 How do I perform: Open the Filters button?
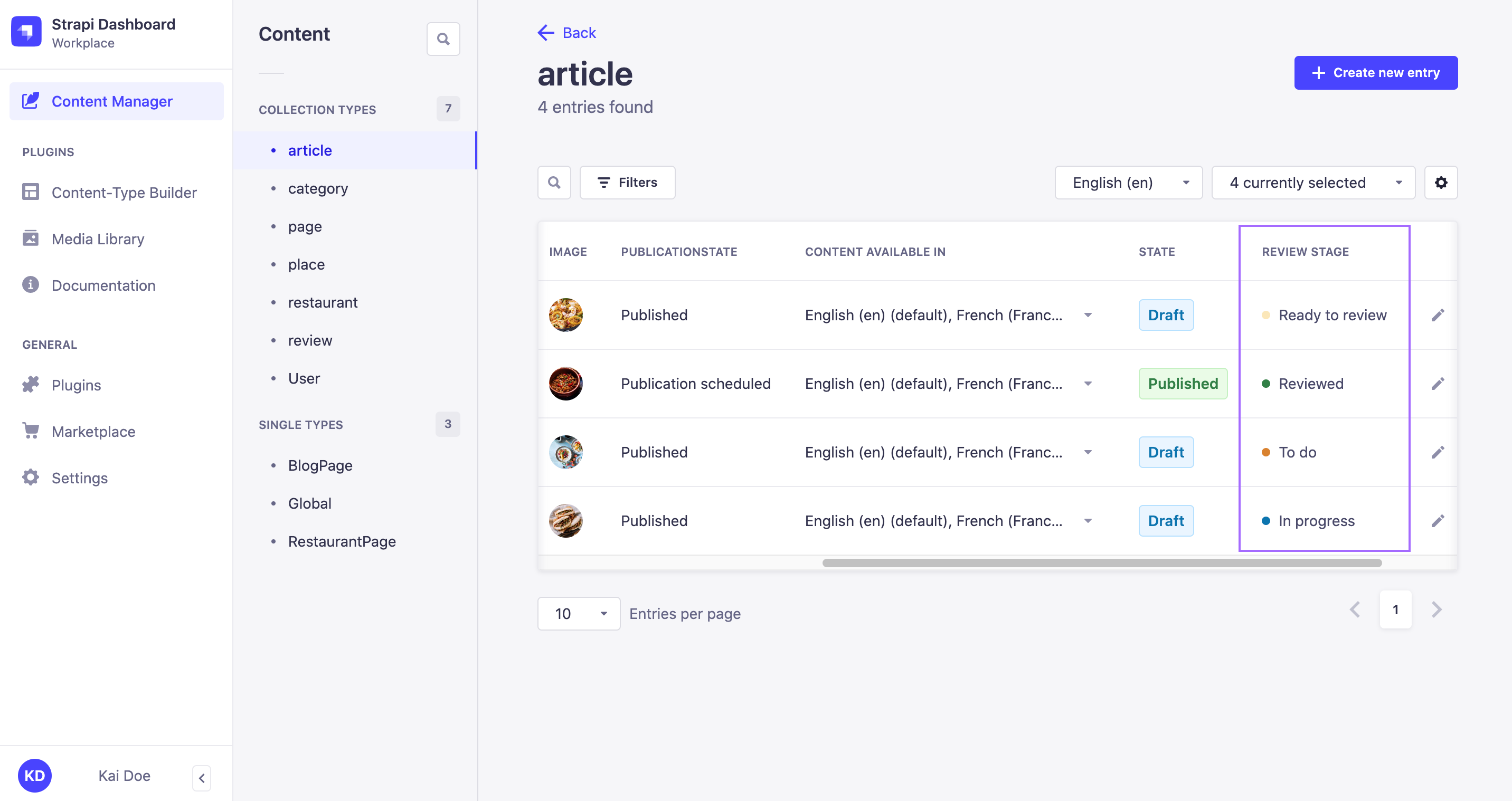pyautogui.click(x=627, y=183)
